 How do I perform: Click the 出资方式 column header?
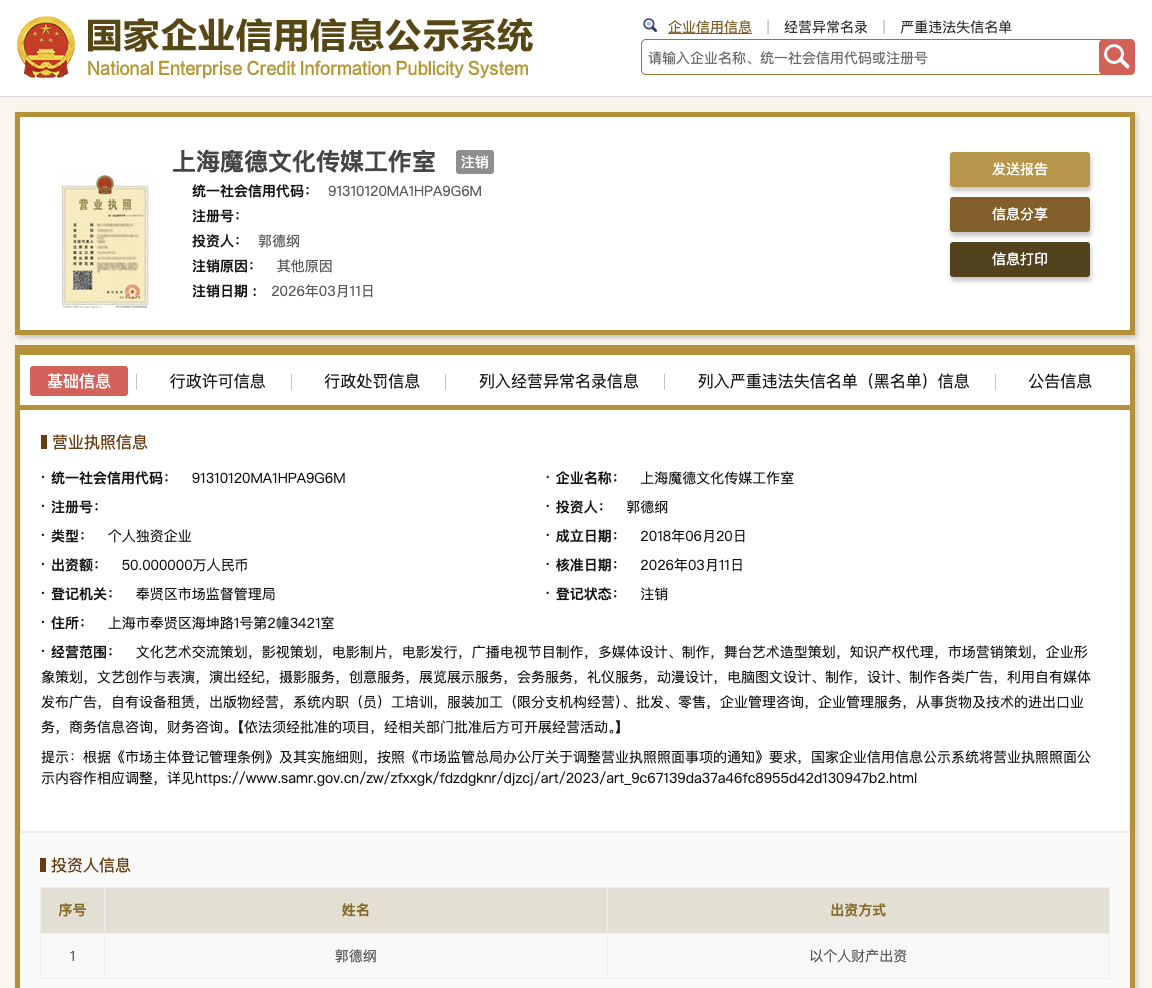[858, 910]
